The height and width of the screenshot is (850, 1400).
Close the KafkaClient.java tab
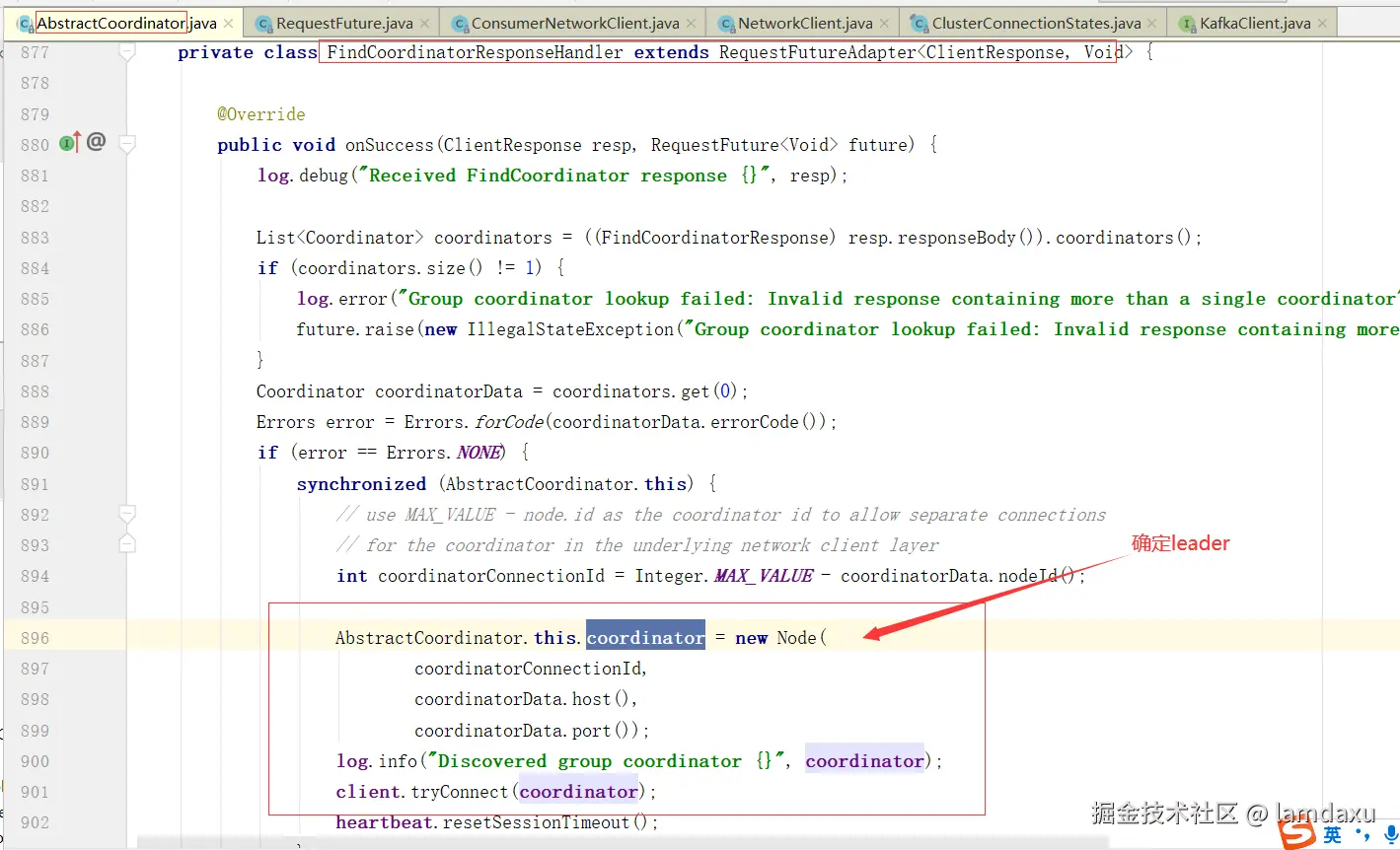click(1323, 23)
